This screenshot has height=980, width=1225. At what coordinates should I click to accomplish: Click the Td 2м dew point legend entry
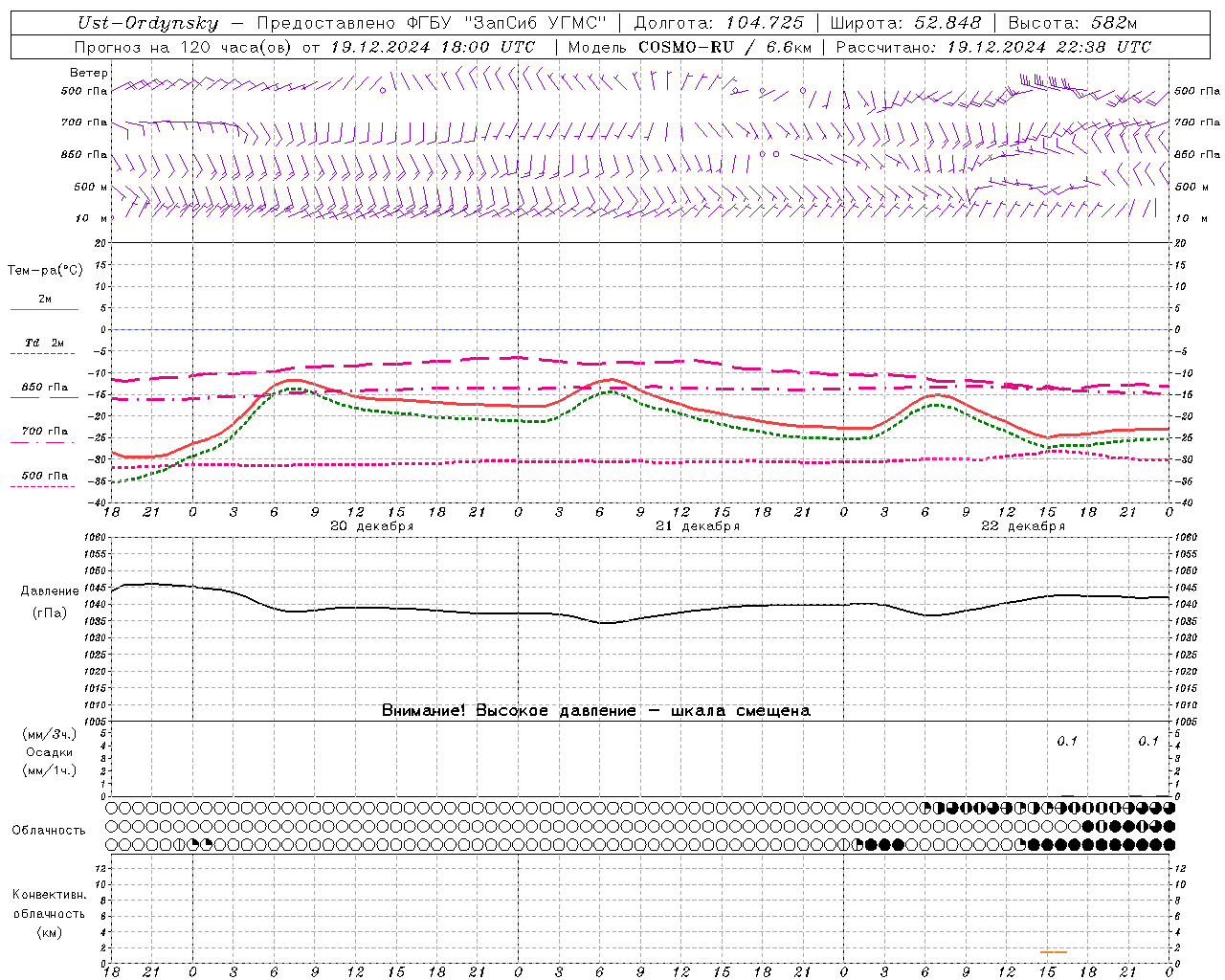click(x=45, y=343)
